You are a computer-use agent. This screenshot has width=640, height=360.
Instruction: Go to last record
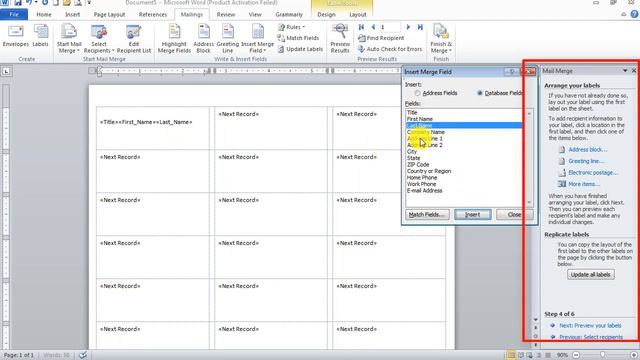(420, 27)
